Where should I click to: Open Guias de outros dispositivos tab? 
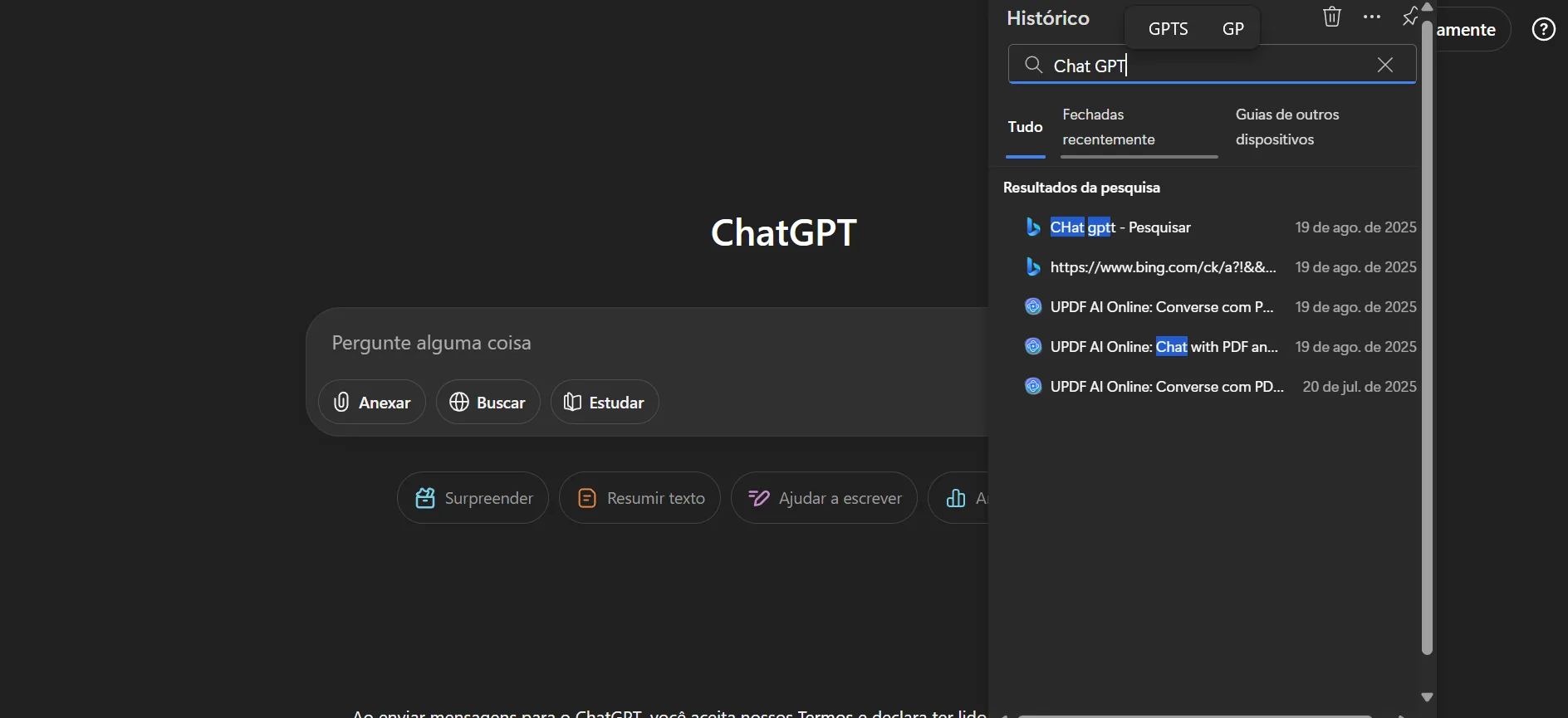click(1287, 127)
